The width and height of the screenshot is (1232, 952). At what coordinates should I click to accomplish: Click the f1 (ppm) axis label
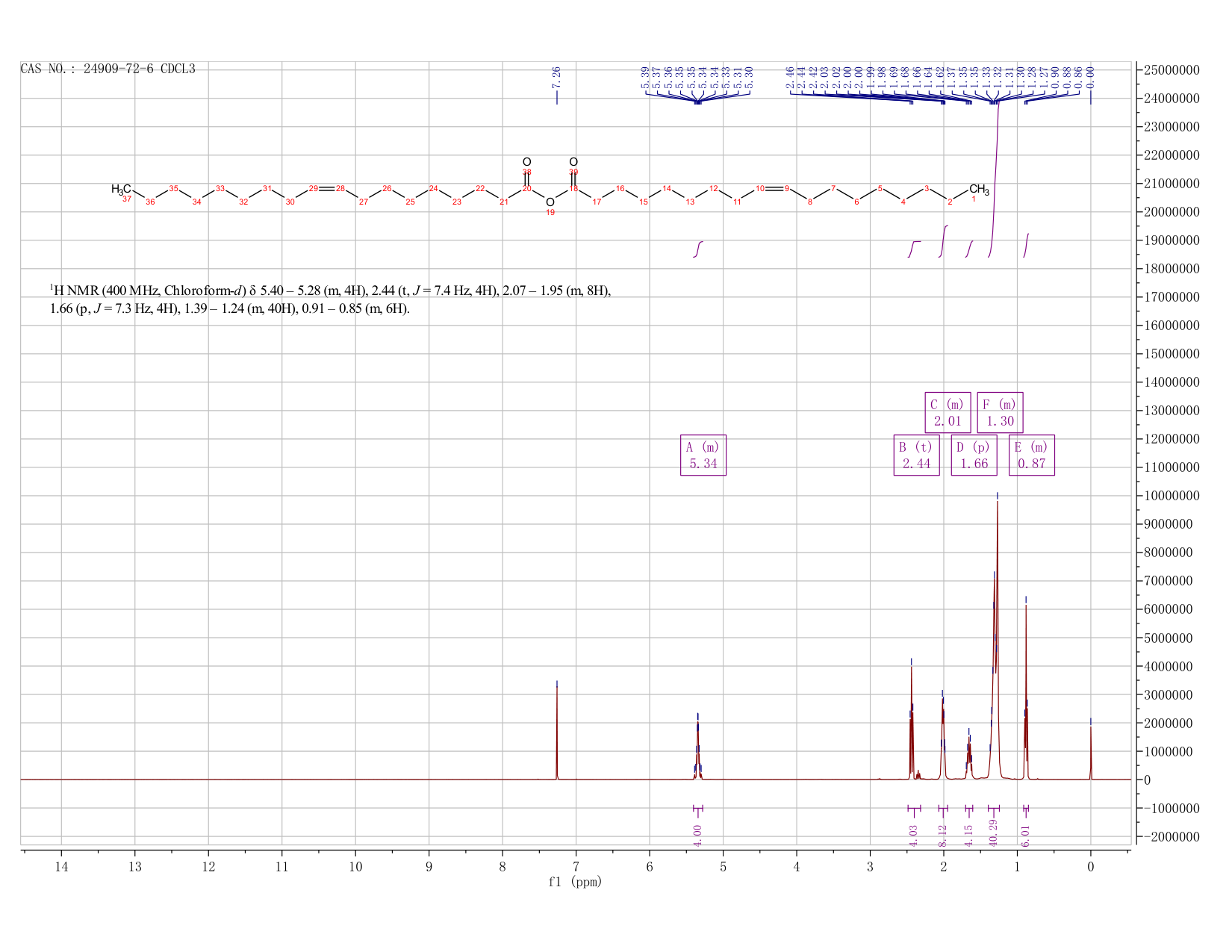575,882
